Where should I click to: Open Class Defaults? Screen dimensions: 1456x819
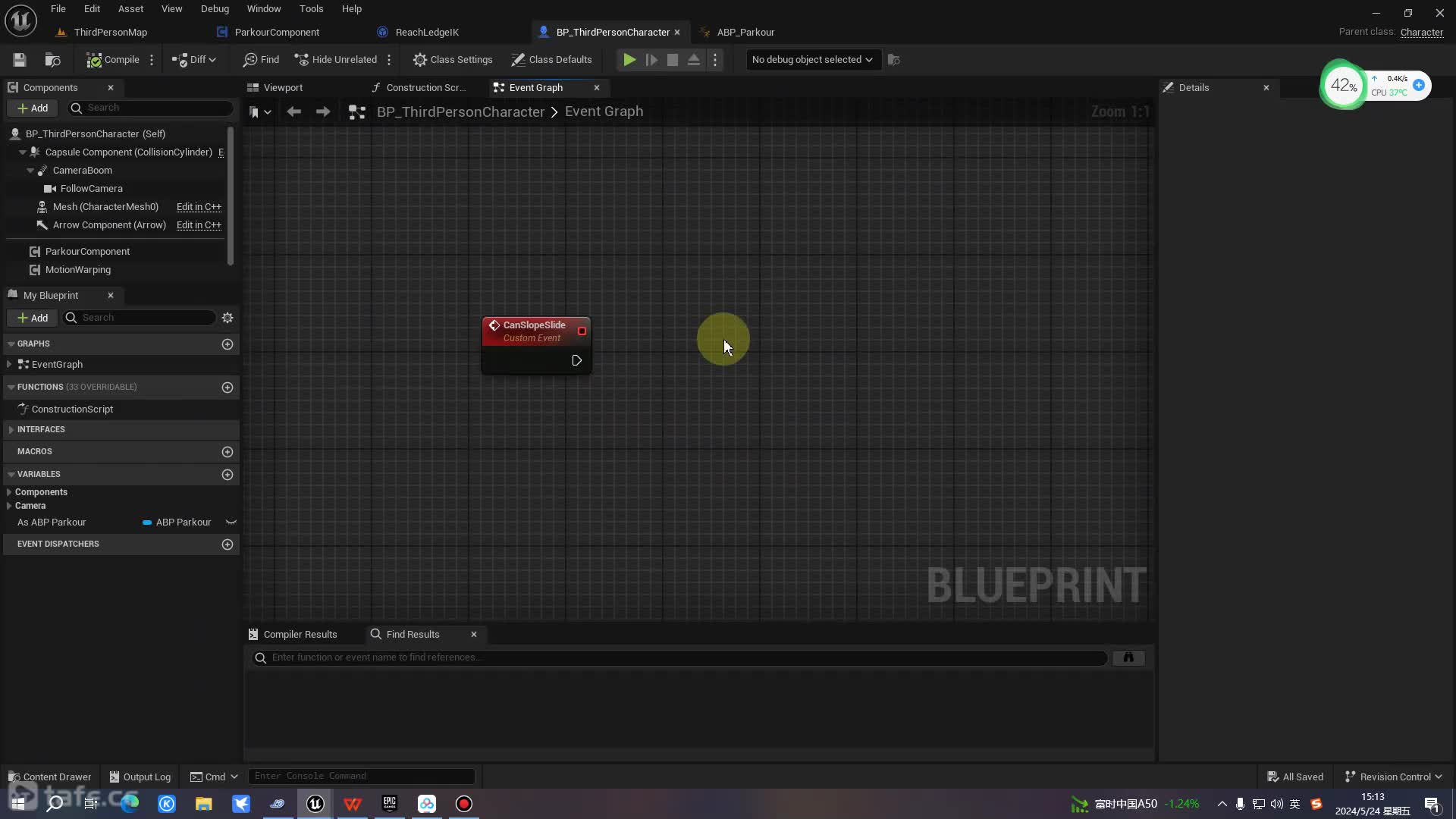(x=551, y=60)
